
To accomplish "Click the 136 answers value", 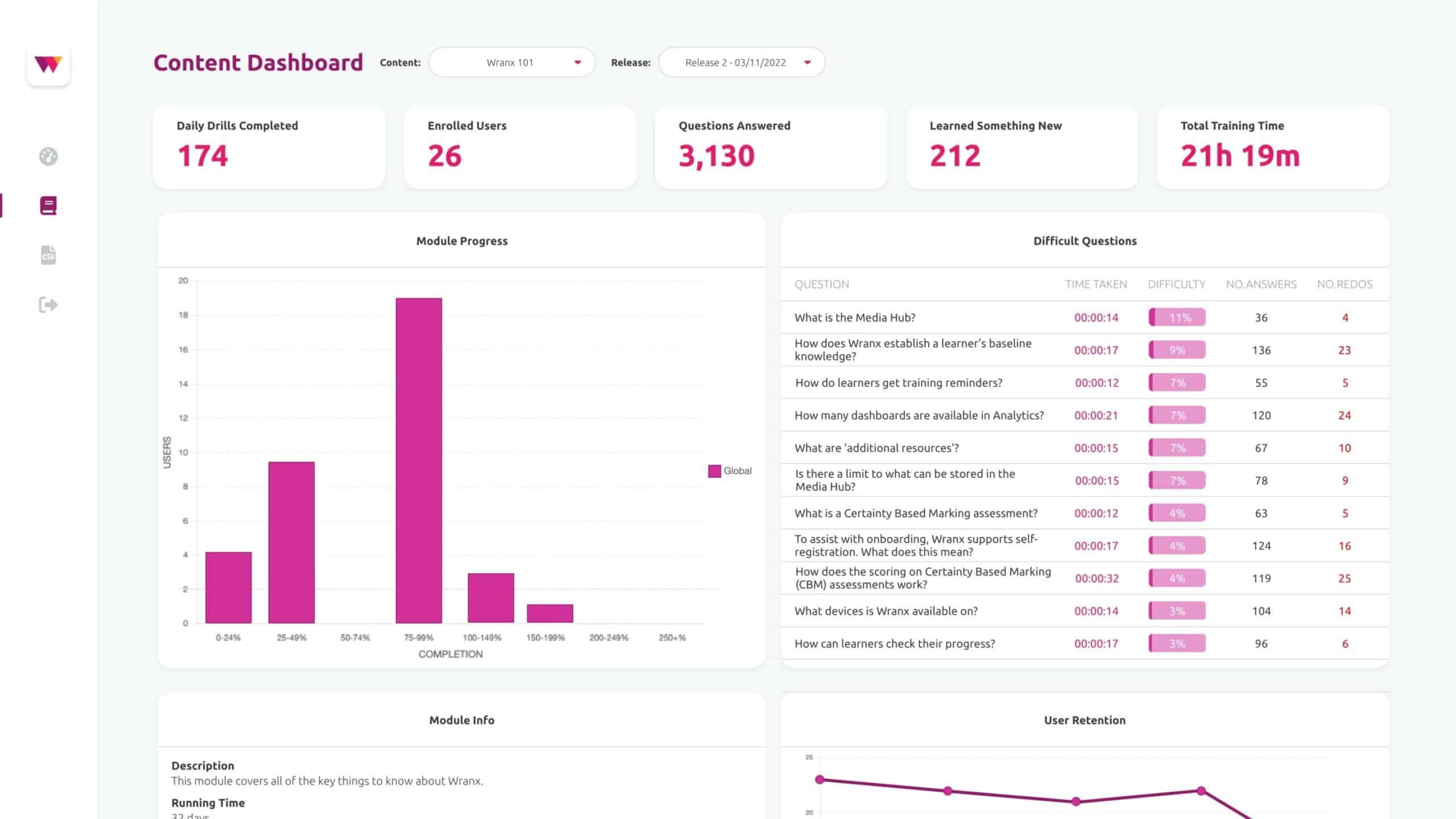I will [x=1261, y=350].
